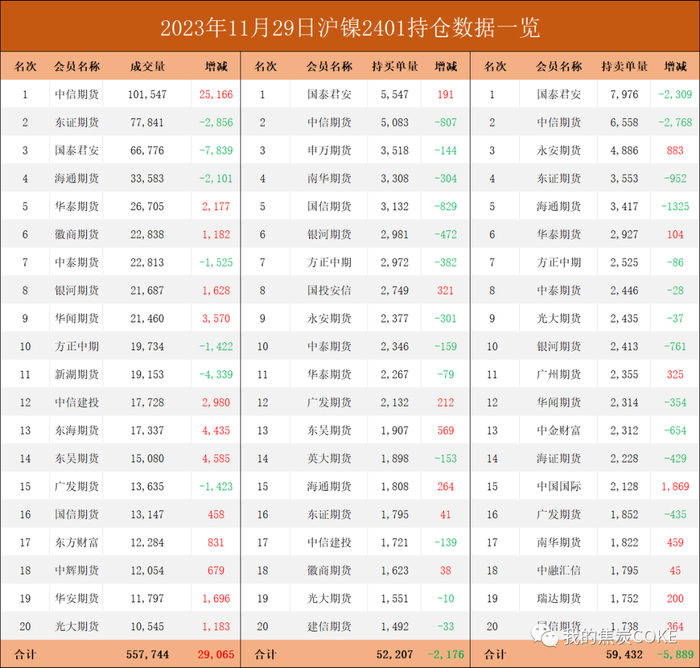
Task: Click the red change value '569'
Action: pos(446,431)
